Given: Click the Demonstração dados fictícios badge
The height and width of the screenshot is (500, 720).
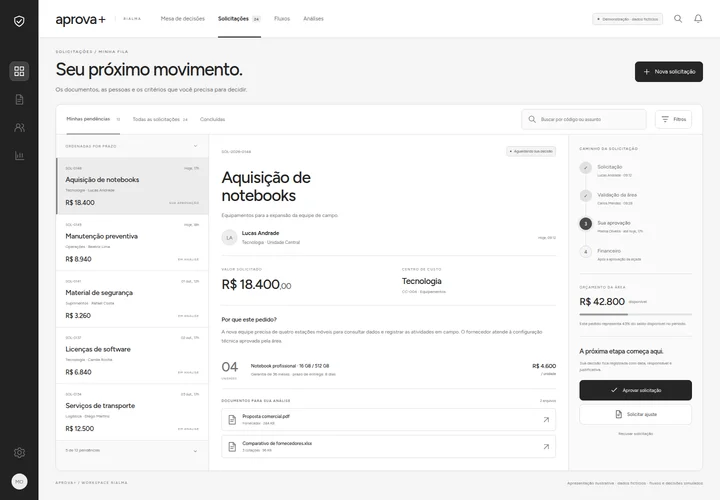Looking at the screenshot, I should (x=627, y=19).
